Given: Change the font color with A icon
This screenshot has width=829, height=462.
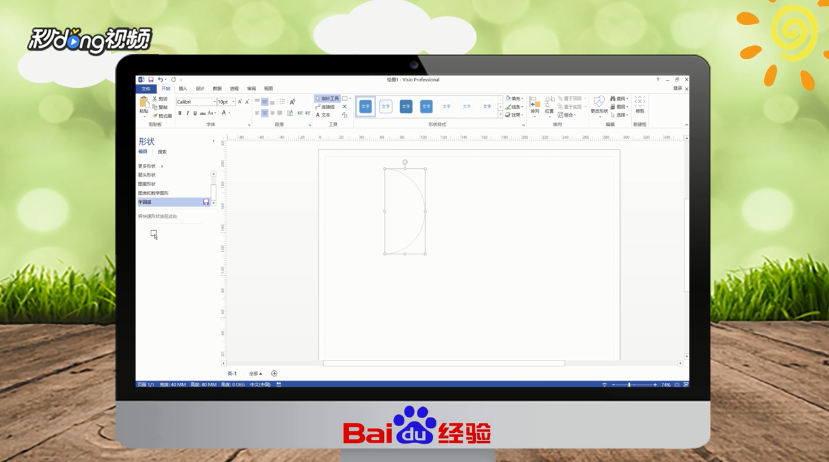Looking at the screenshot, I should (224, 113).
